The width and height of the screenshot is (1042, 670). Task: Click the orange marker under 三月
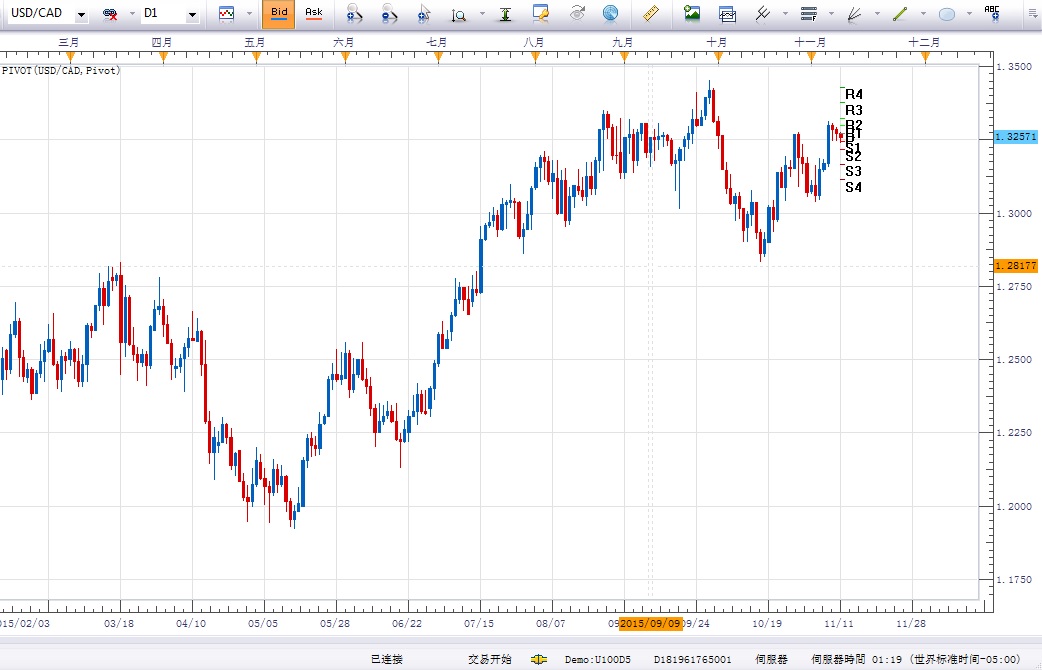(x=70, y=57)
